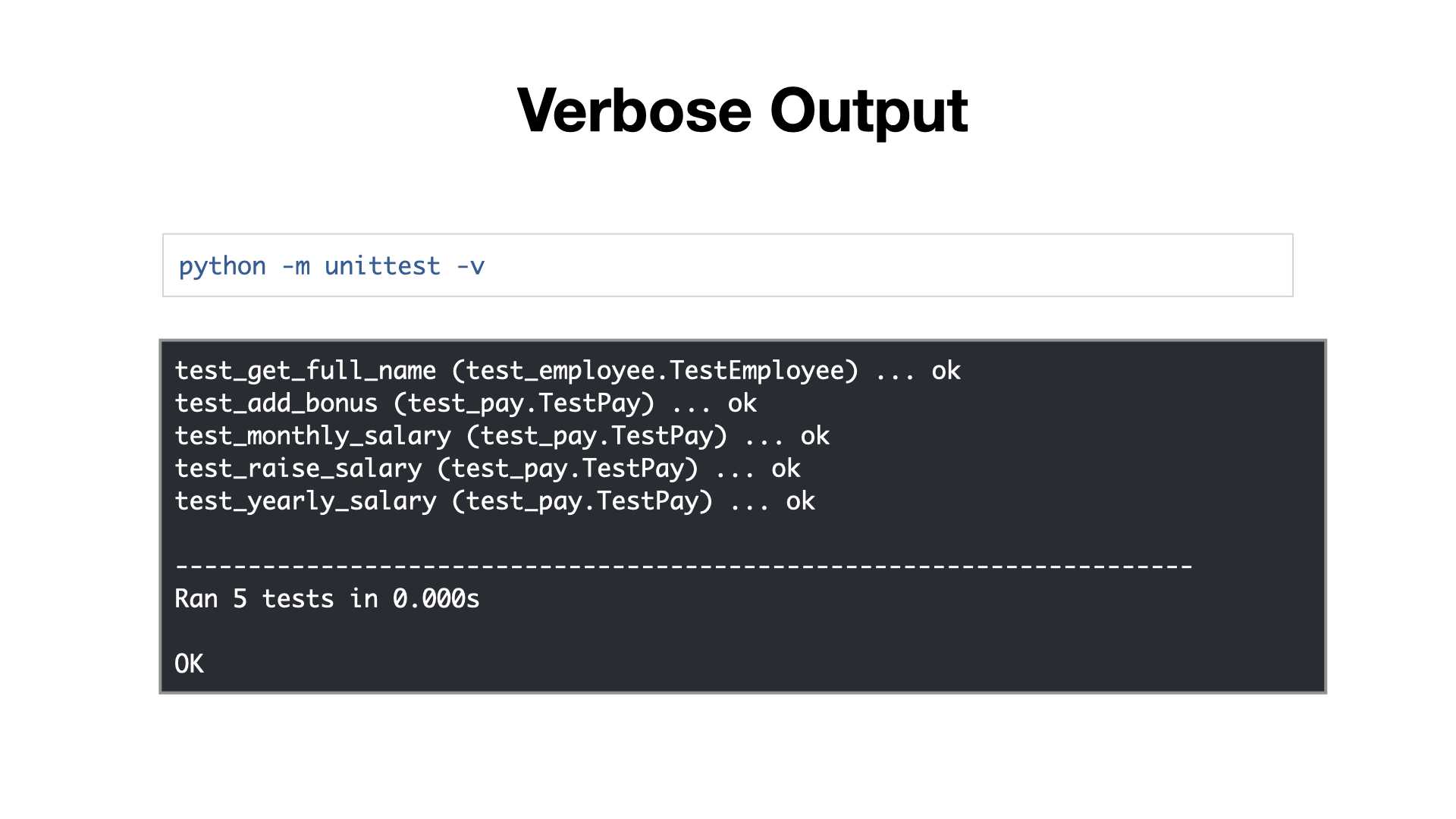Viewport: 1456px width, 819px height.
Task: Select the test_raise_salary output line
Action: [x=488, y=469]
